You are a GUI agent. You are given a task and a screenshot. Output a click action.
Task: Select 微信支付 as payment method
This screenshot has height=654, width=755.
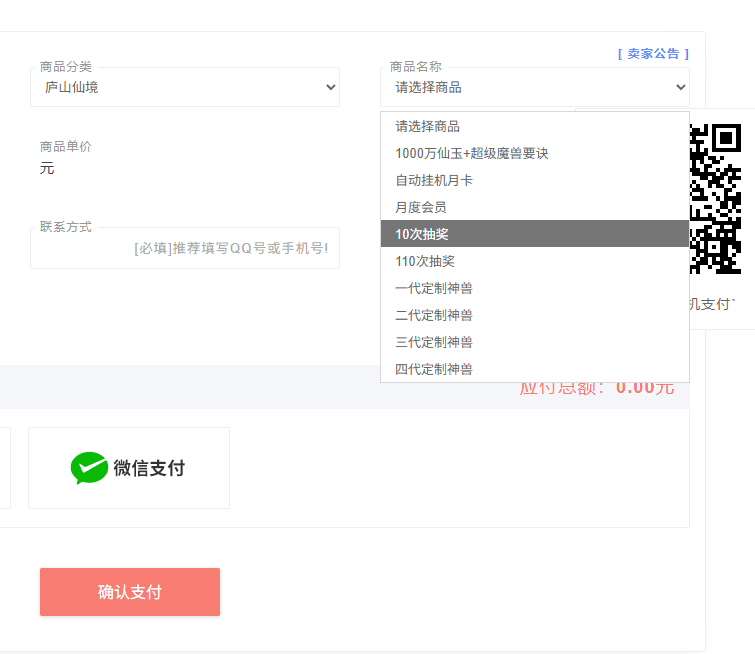coord(129,468)
